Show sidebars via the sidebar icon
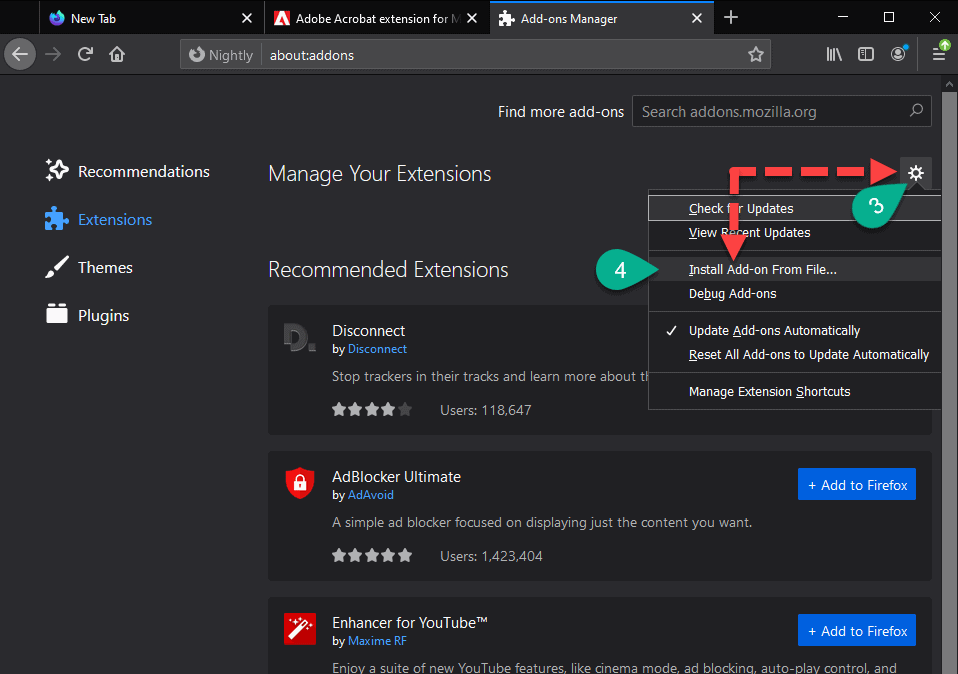The height and width of the screenshot is (674, 958). click(x=866, y=54)
